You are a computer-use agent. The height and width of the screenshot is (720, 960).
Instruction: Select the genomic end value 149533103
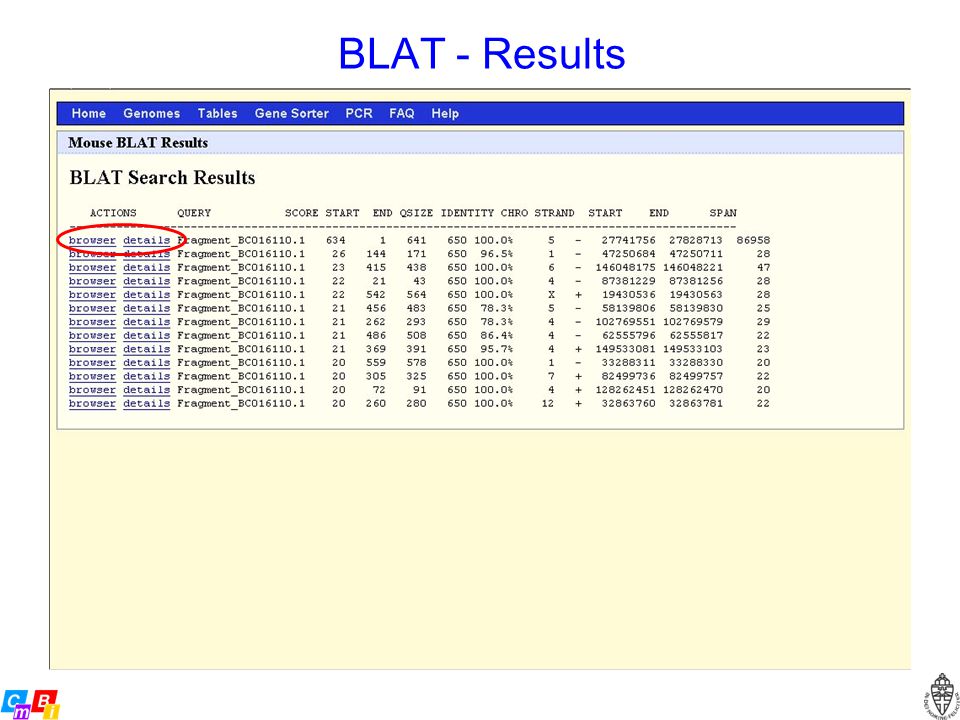coord(692,349)
